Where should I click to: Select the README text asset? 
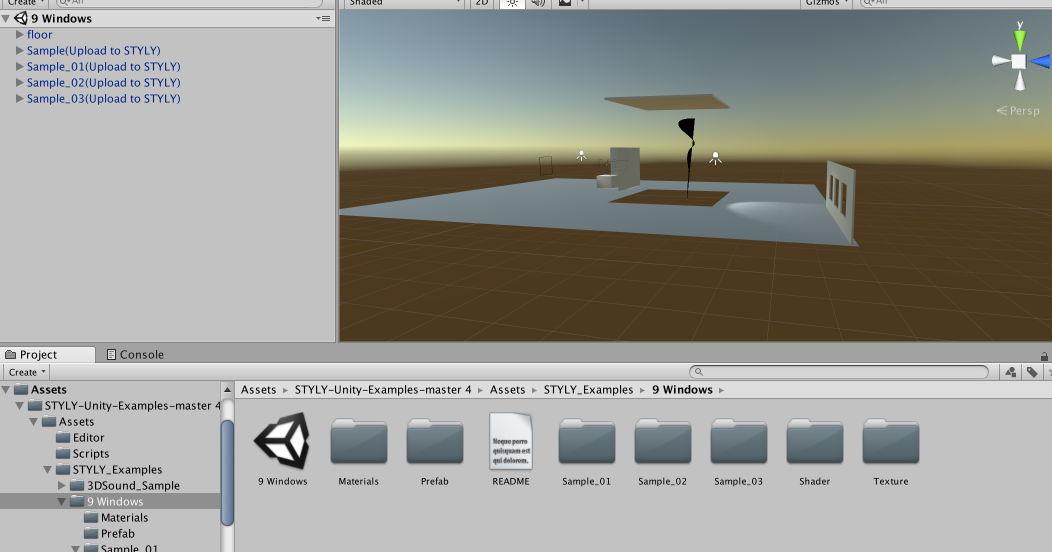coord(511,441)
